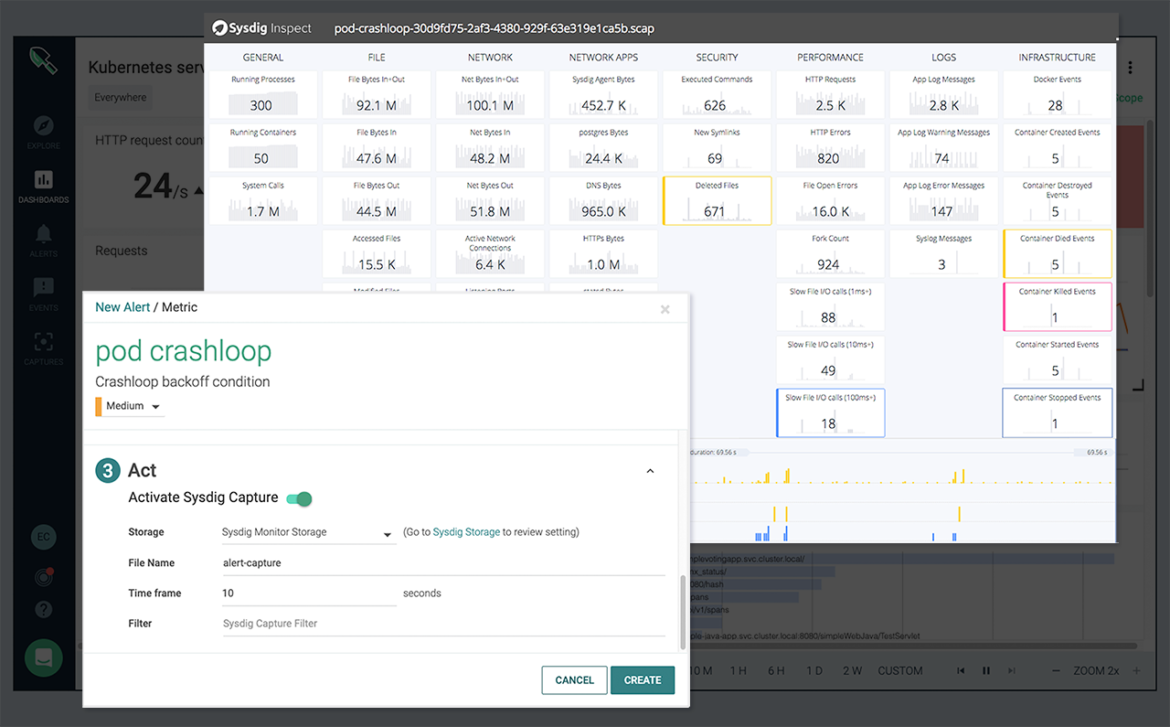Click the Time frame seconds field

tap(309, 593)
